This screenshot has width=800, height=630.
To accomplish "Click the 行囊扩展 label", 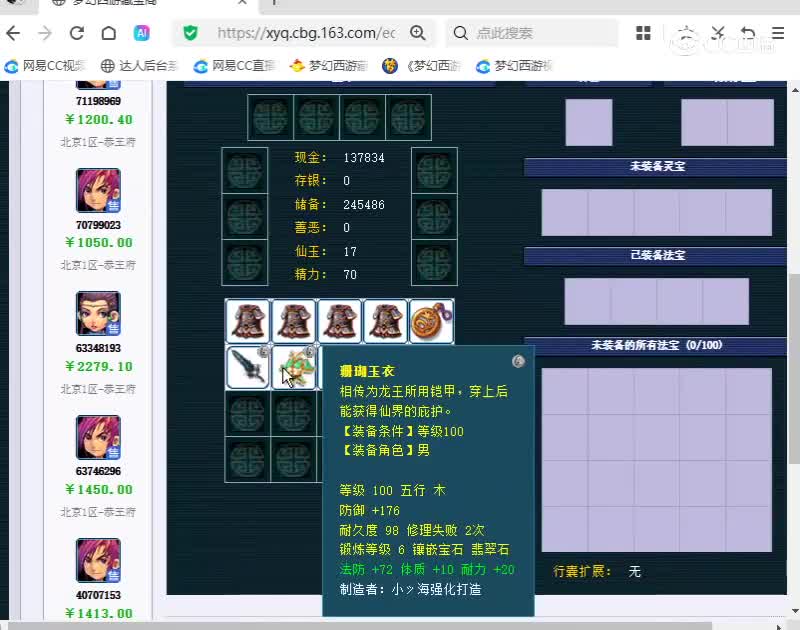I will point(582,571).
